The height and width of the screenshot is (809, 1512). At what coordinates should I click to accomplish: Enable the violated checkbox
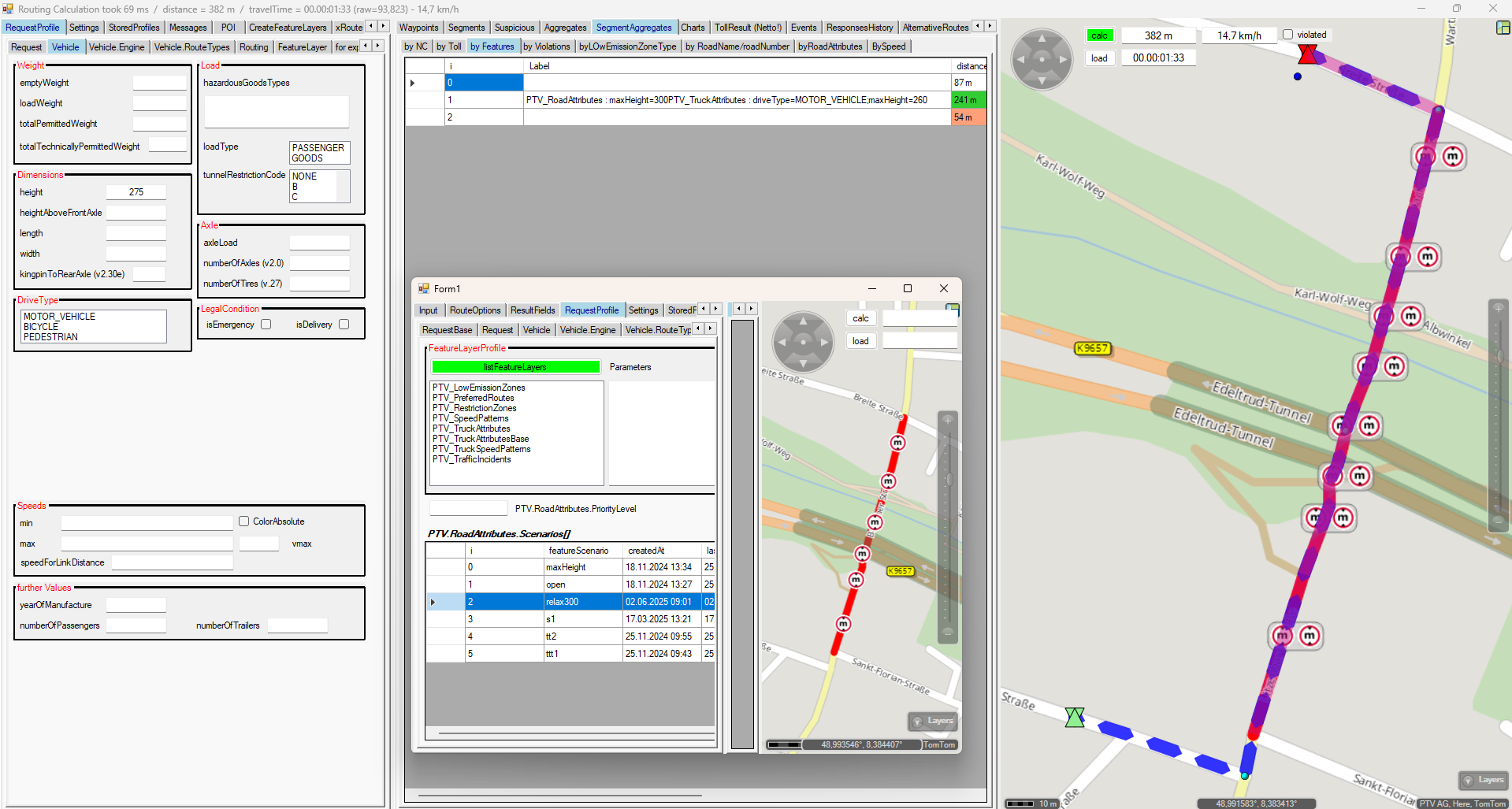tap(1288, 35)
